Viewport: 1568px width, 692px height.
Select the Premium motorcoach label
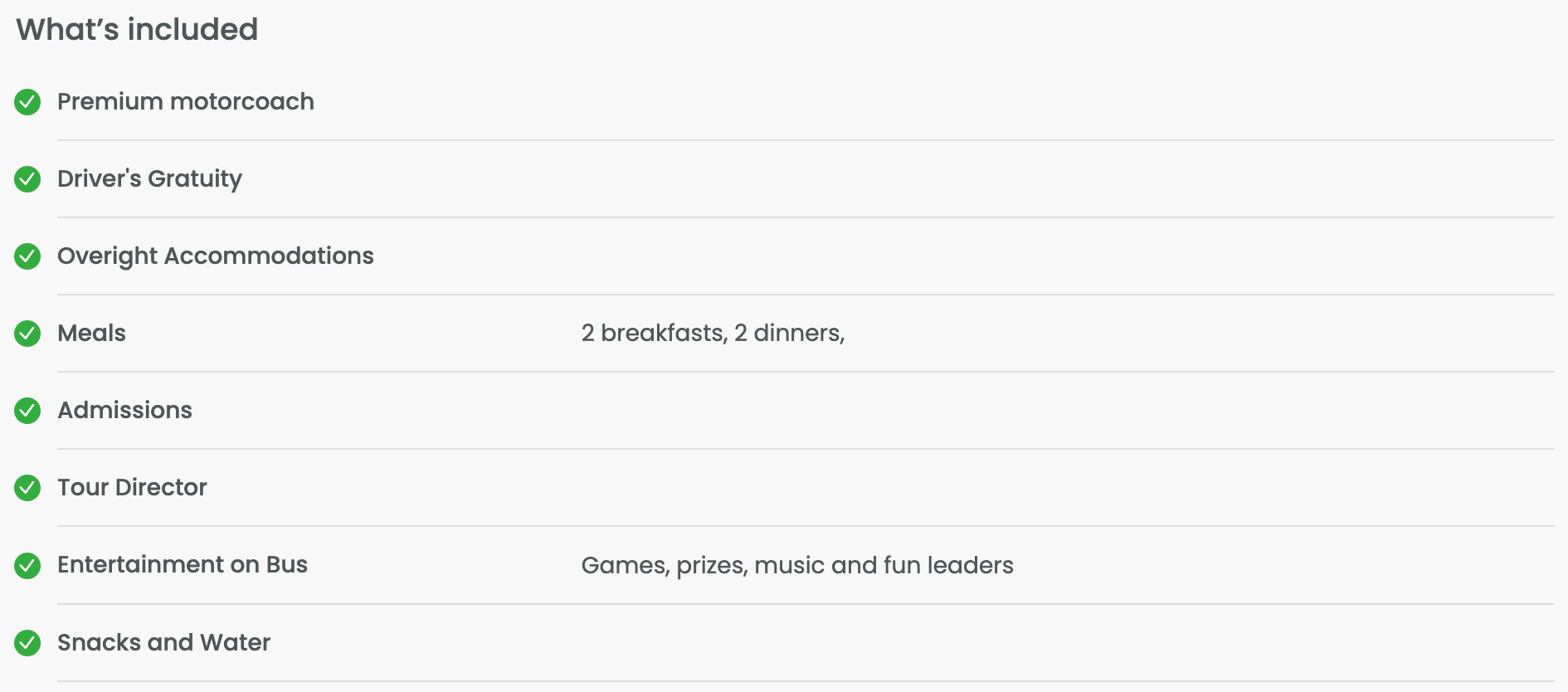coord(185,101)
